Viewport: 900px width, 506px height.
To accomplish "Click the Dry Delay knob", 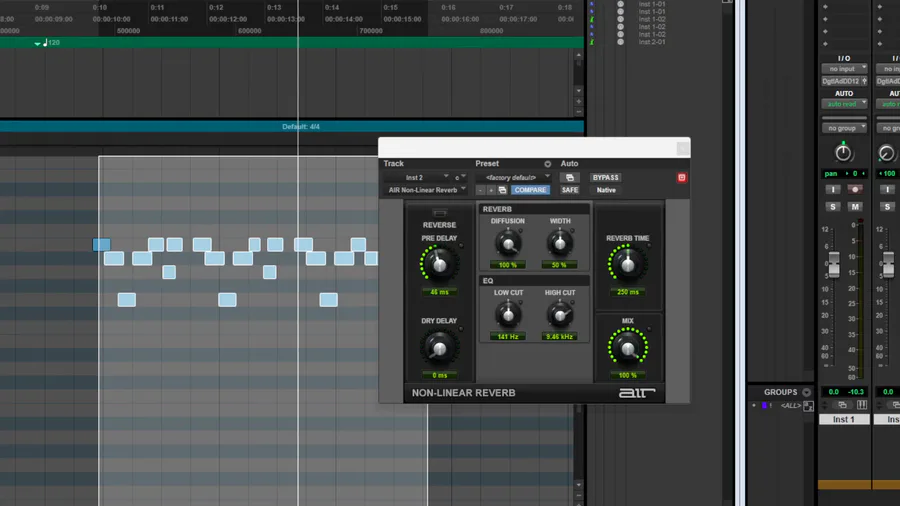I will tap(439, 348).
